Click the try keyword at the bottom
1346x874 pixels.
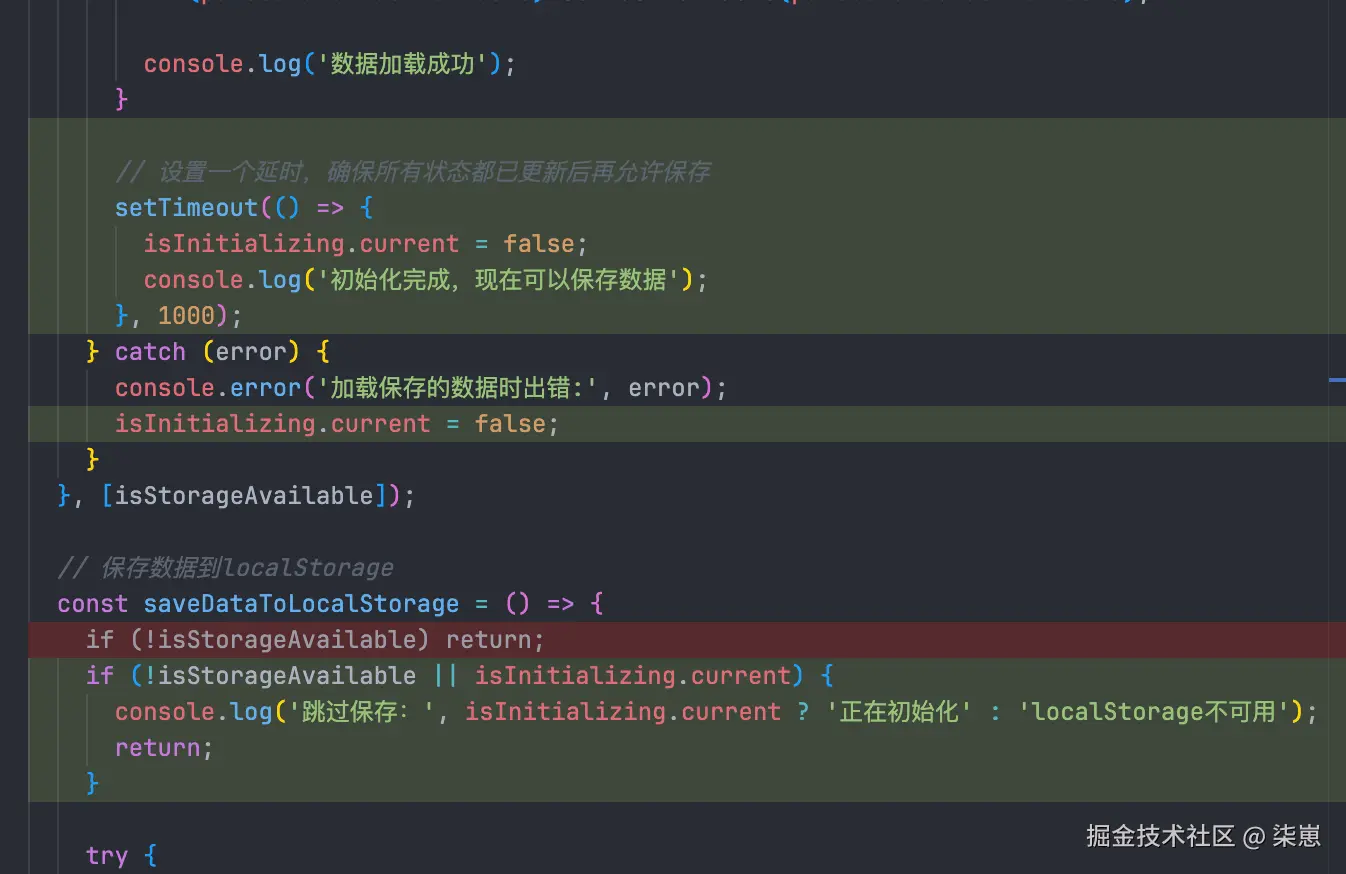107,856
